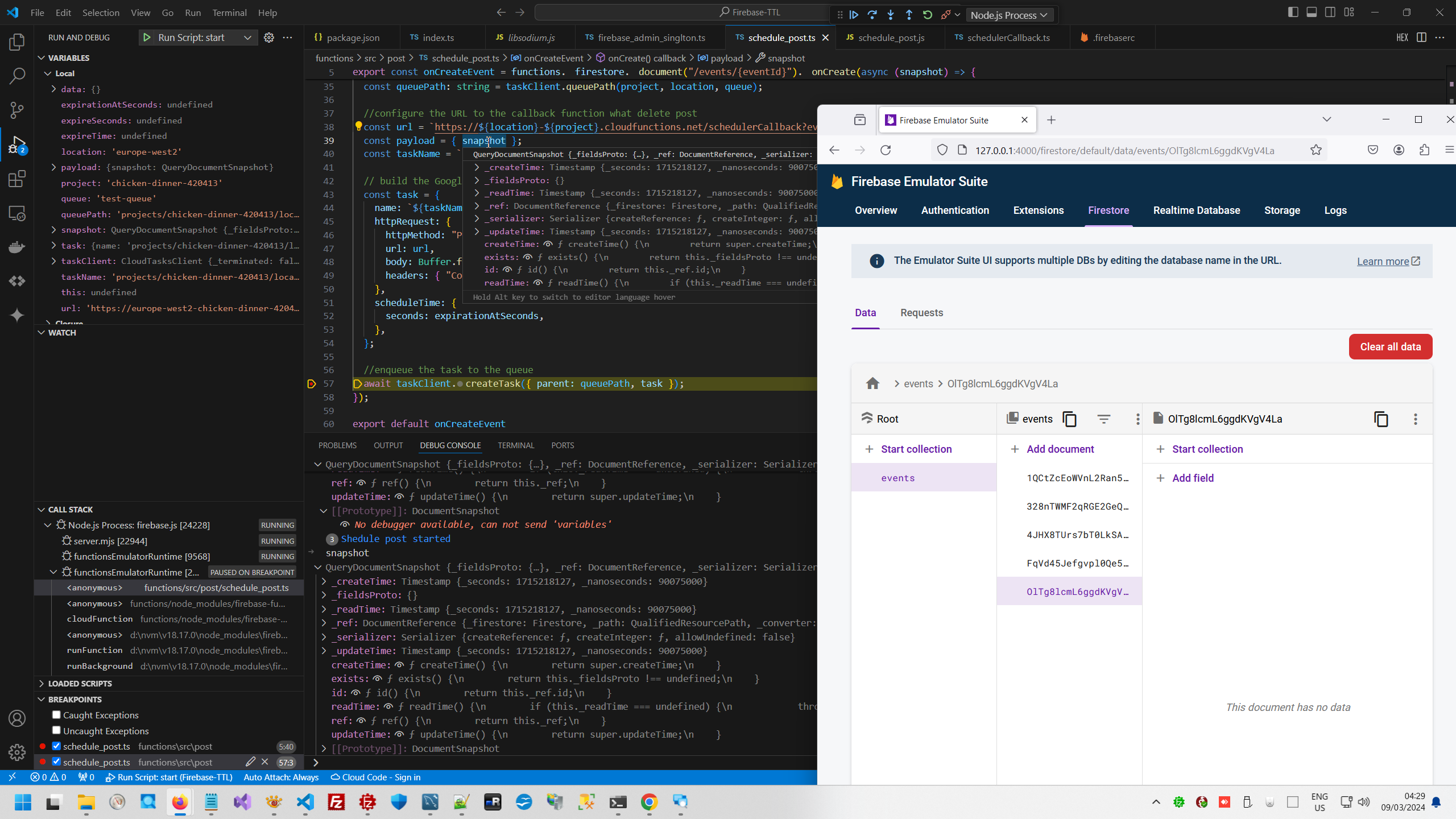The image size is (1456, 819).
Task: Copy the events collection path icon
Action: click(1070, 419)
